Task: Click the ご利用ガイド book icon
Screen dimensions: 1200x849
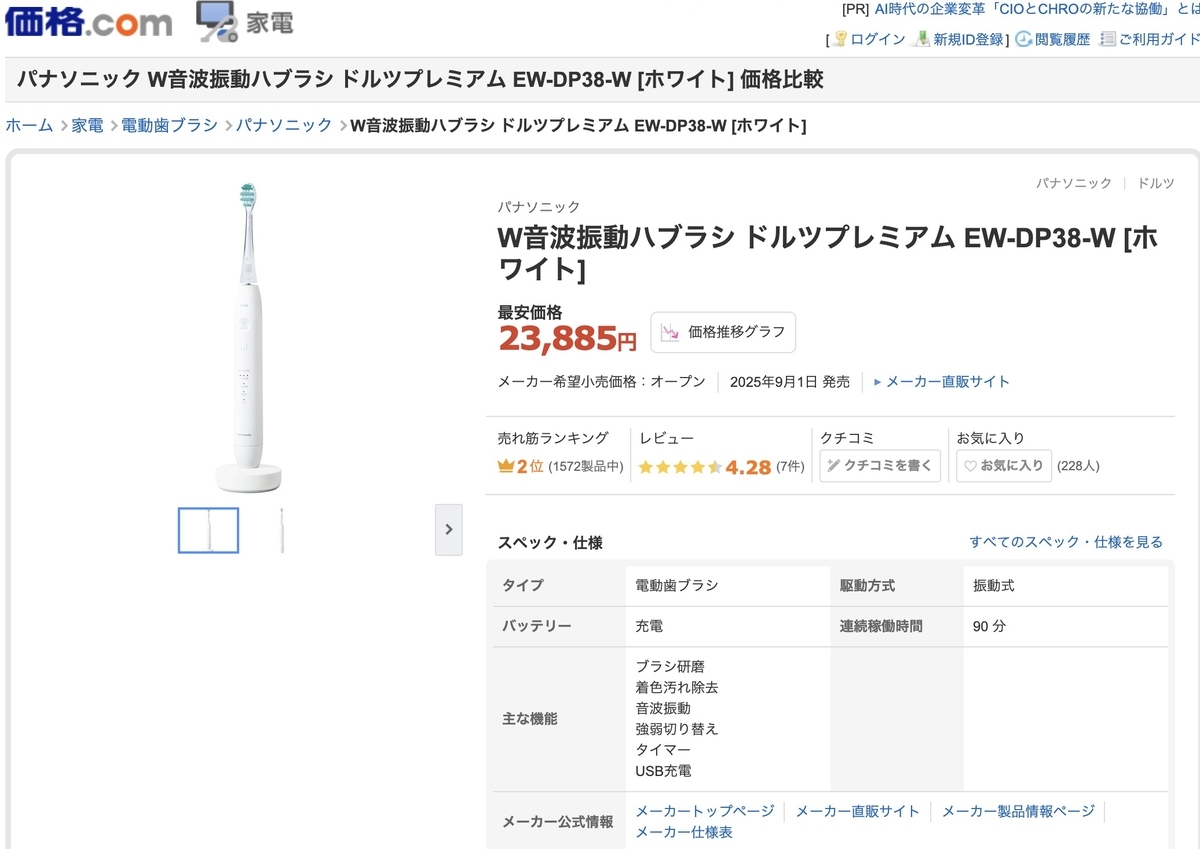Action: coord(1107,39)
